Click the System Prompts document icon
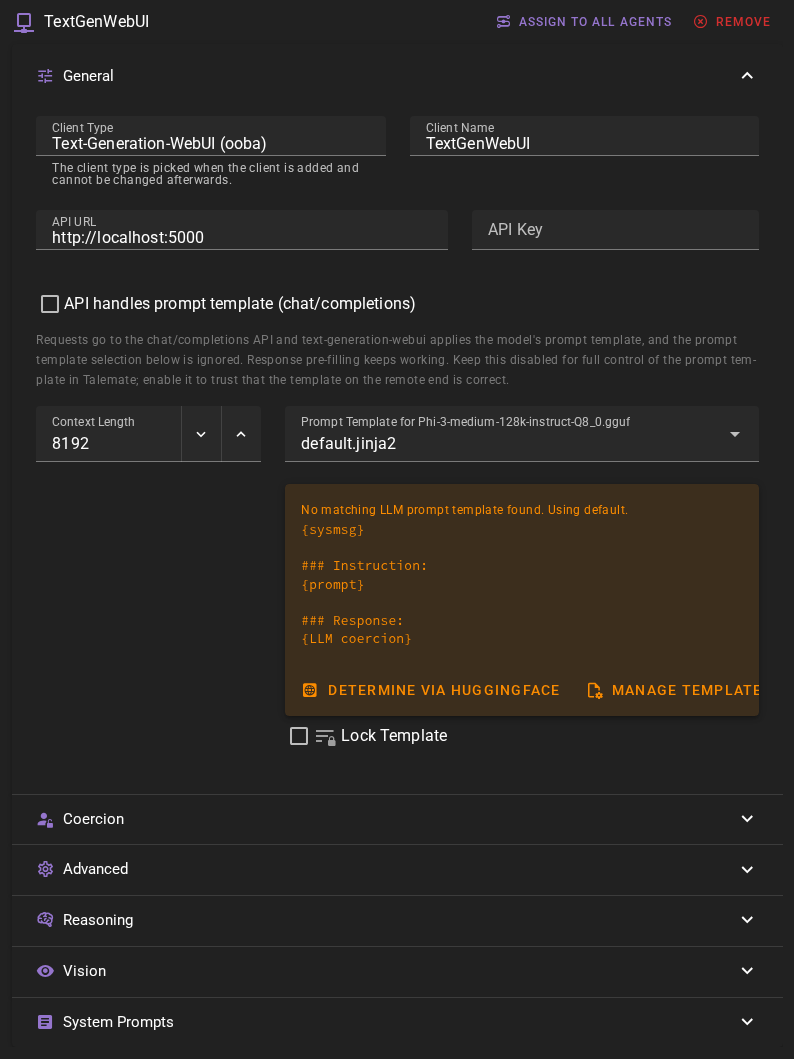Screen dimensions: 794x1059 45,1022
